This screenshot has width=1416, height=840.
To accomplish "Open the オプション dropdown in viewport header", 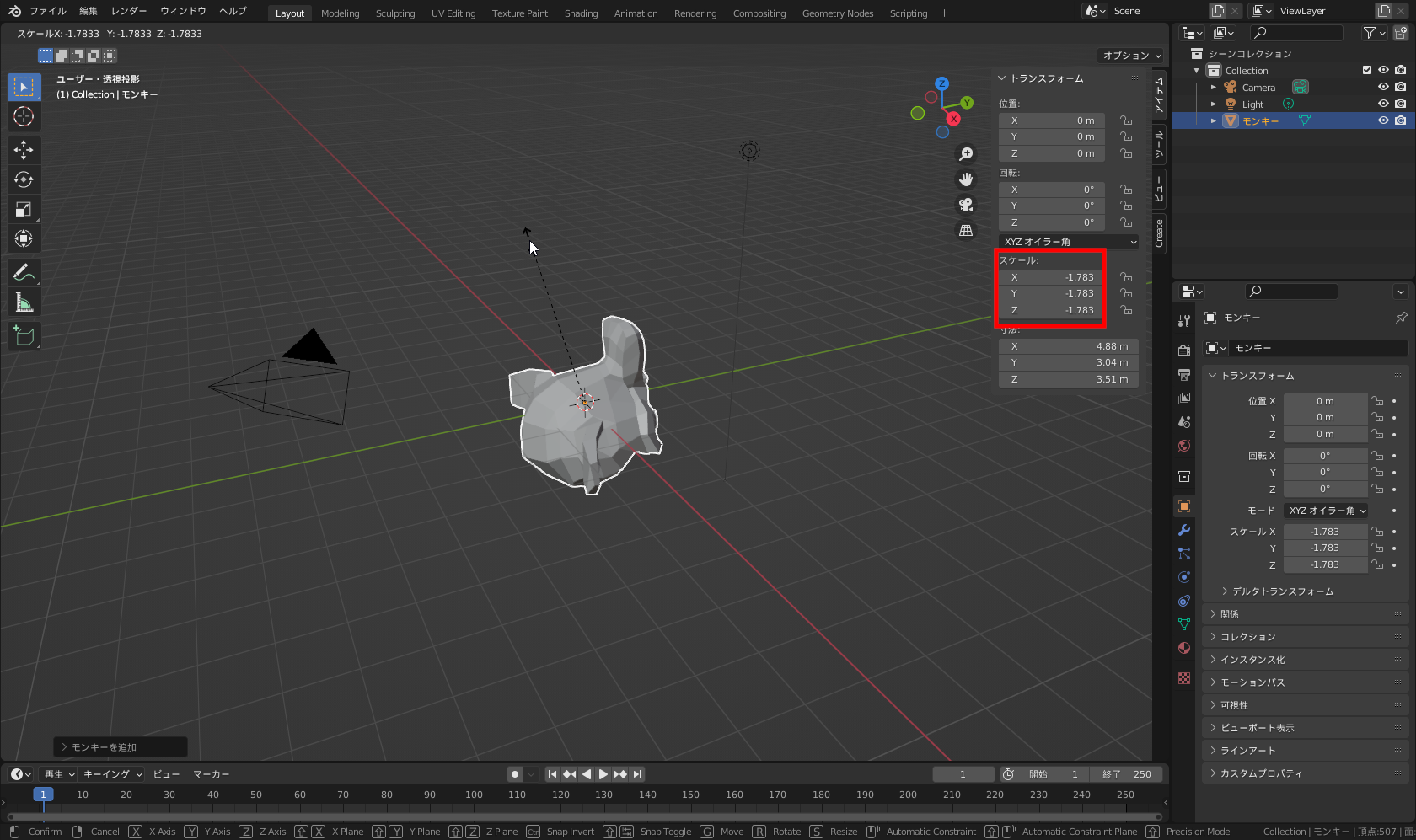I will 1132,56.
